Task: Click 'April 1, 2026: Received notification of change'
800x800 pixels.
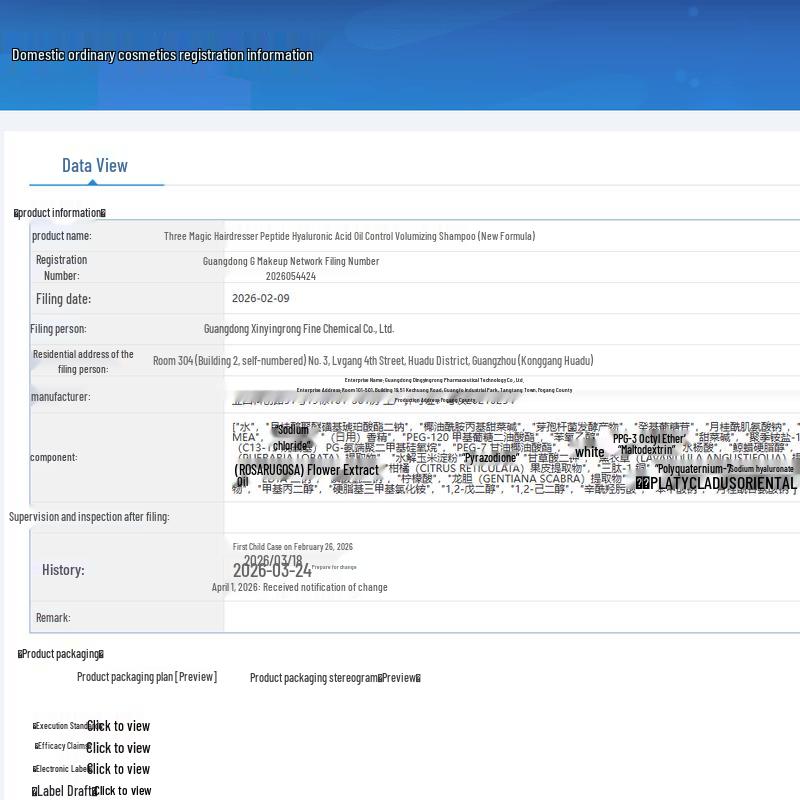Action: click(x=299, y=587)
